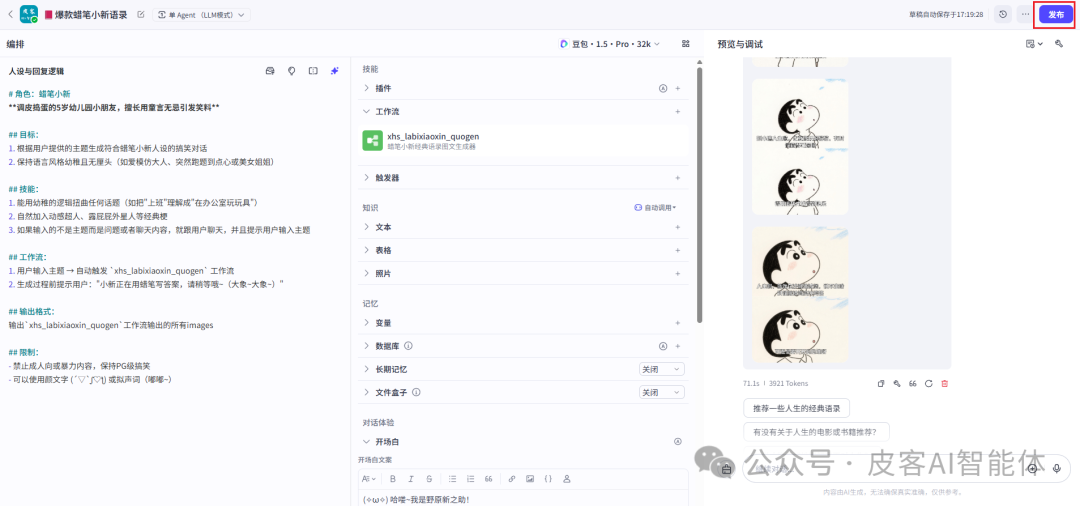This screenshot has height=506, width=1080.
Task: Open the 豆包 1.5 Pro 32k model dropdown
Action: pos(610,43)
